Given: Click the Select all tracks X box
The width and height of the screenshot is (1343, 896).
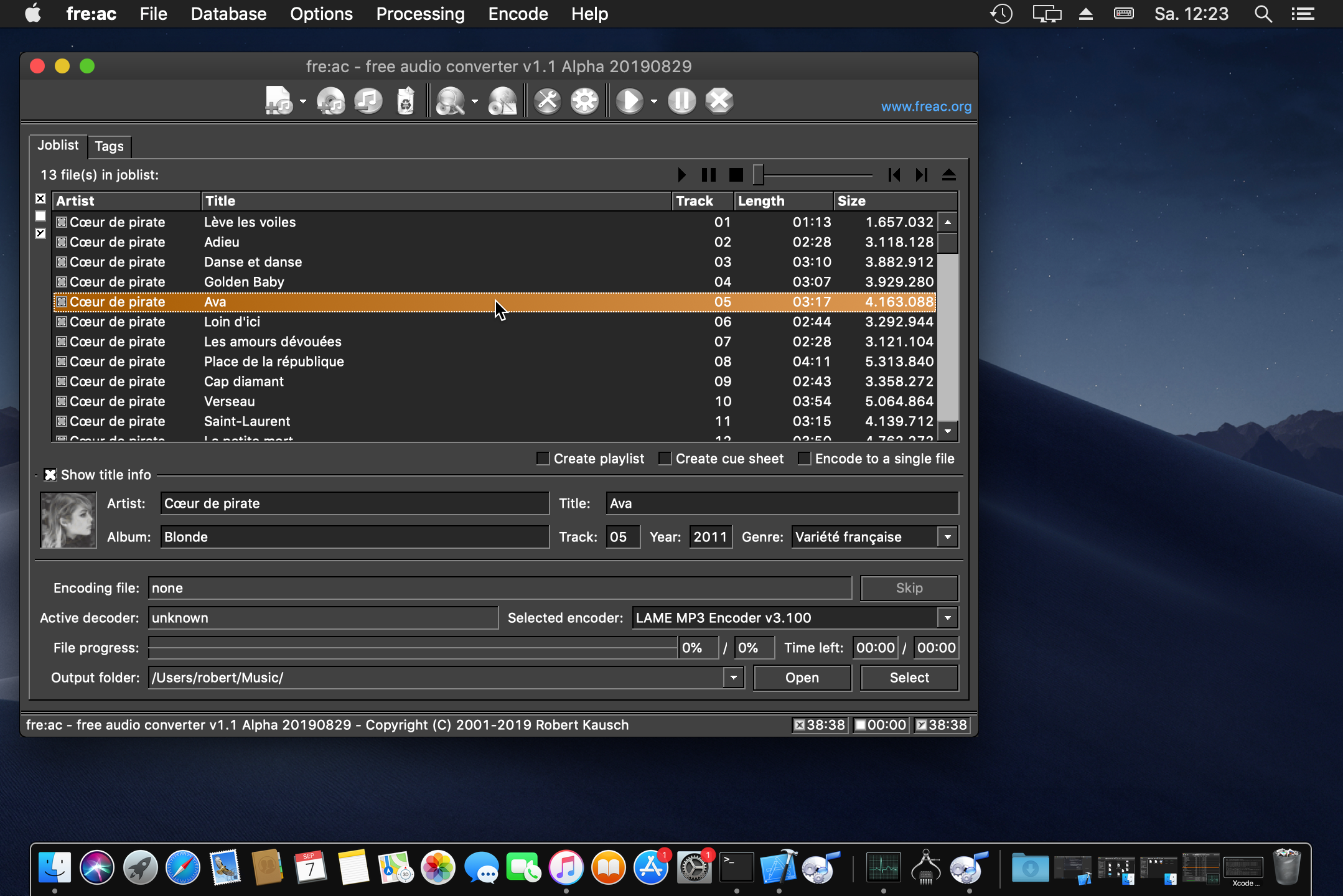Looking at the screenshot, I should point(40,198).
